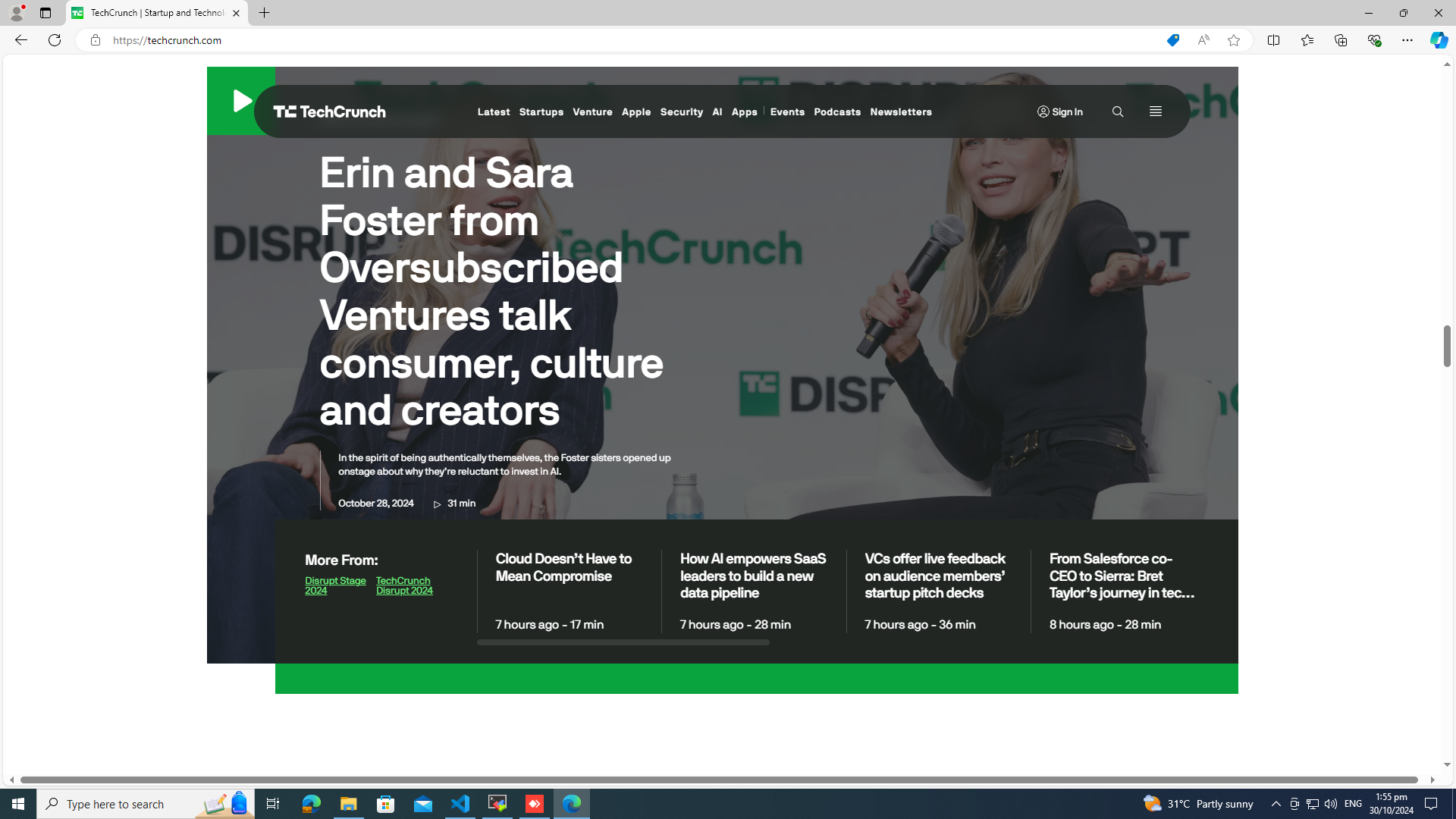View site information lock icon
The height and width of the screenshot is (819, 1456).
pos(95,40)
